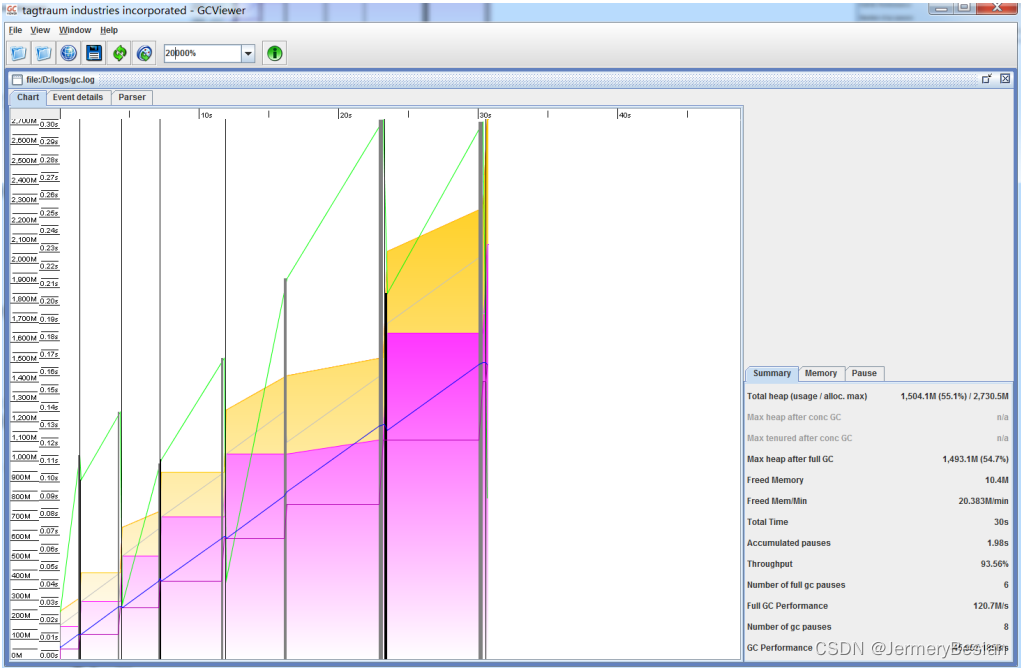Click Total heap (usage / alloc. max) label
This screenshot has height=668, width=1021.
(x=807, y=396)
